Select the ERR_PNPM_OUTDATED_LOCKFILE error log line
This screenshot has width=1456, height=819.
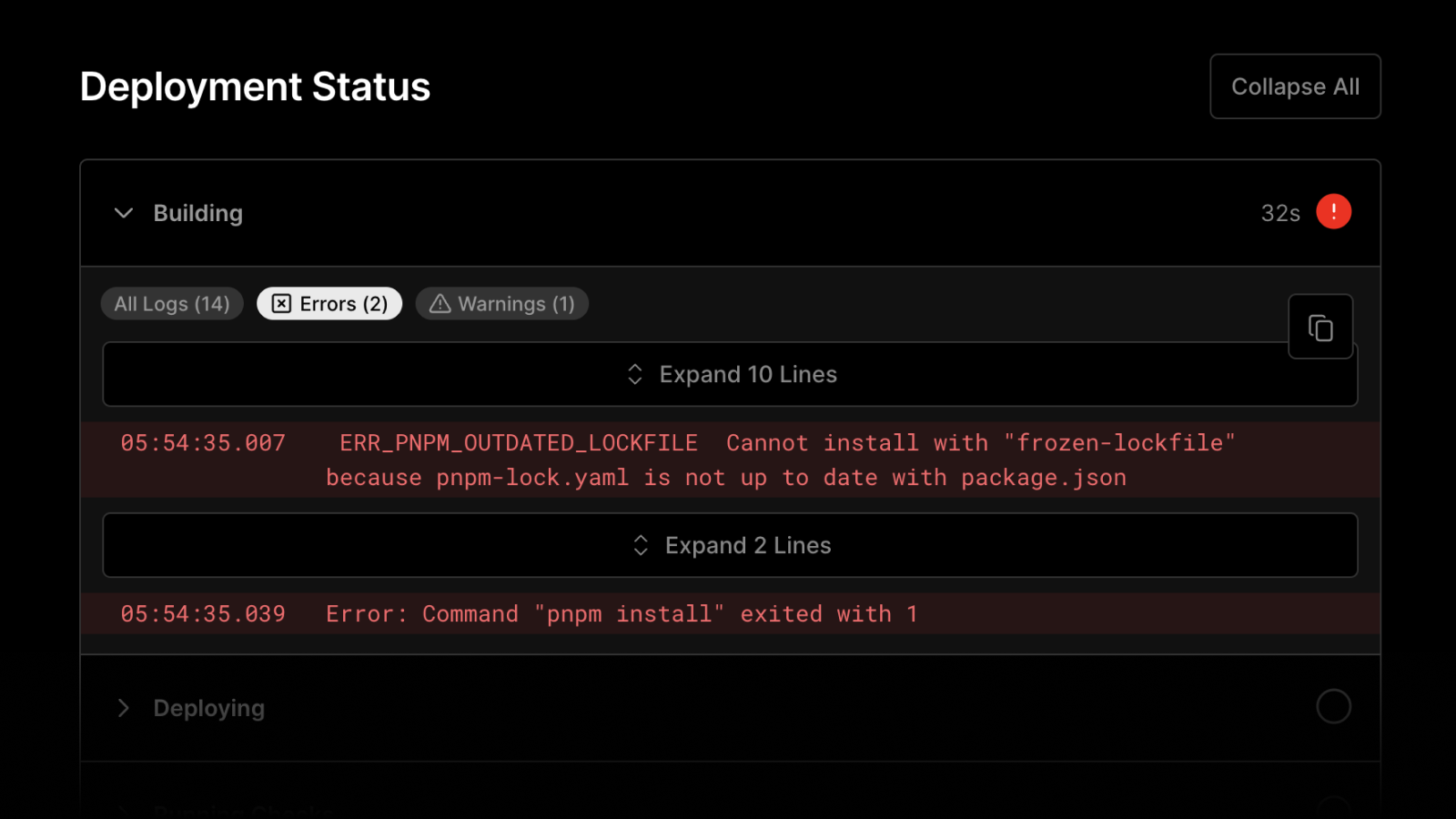coord(637,460)
